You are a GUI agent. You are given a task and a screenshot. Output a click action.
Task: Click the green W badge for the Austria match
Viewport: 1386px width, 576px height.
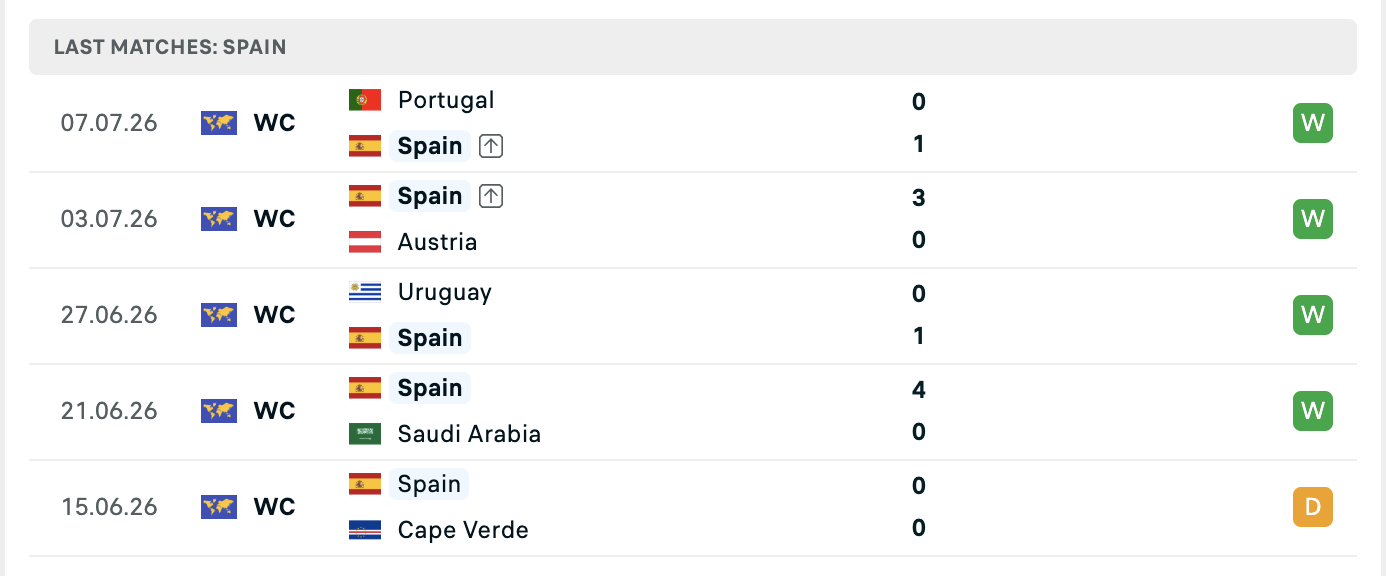[1313, 219]
